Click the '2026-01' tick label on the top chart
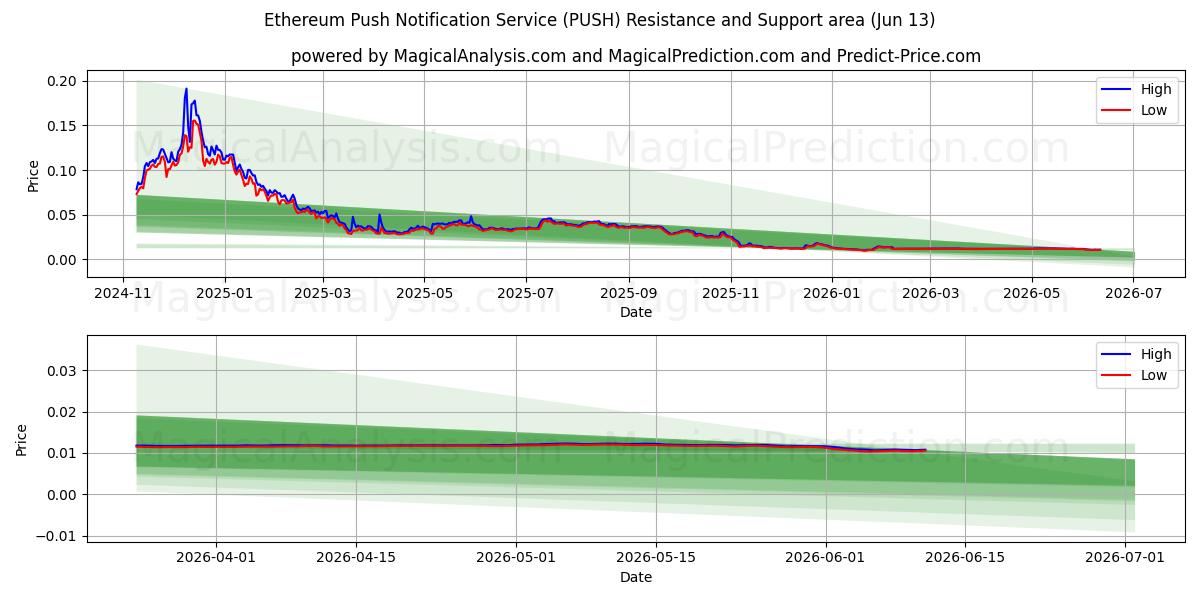1200x600 pixels. point(833,294)
